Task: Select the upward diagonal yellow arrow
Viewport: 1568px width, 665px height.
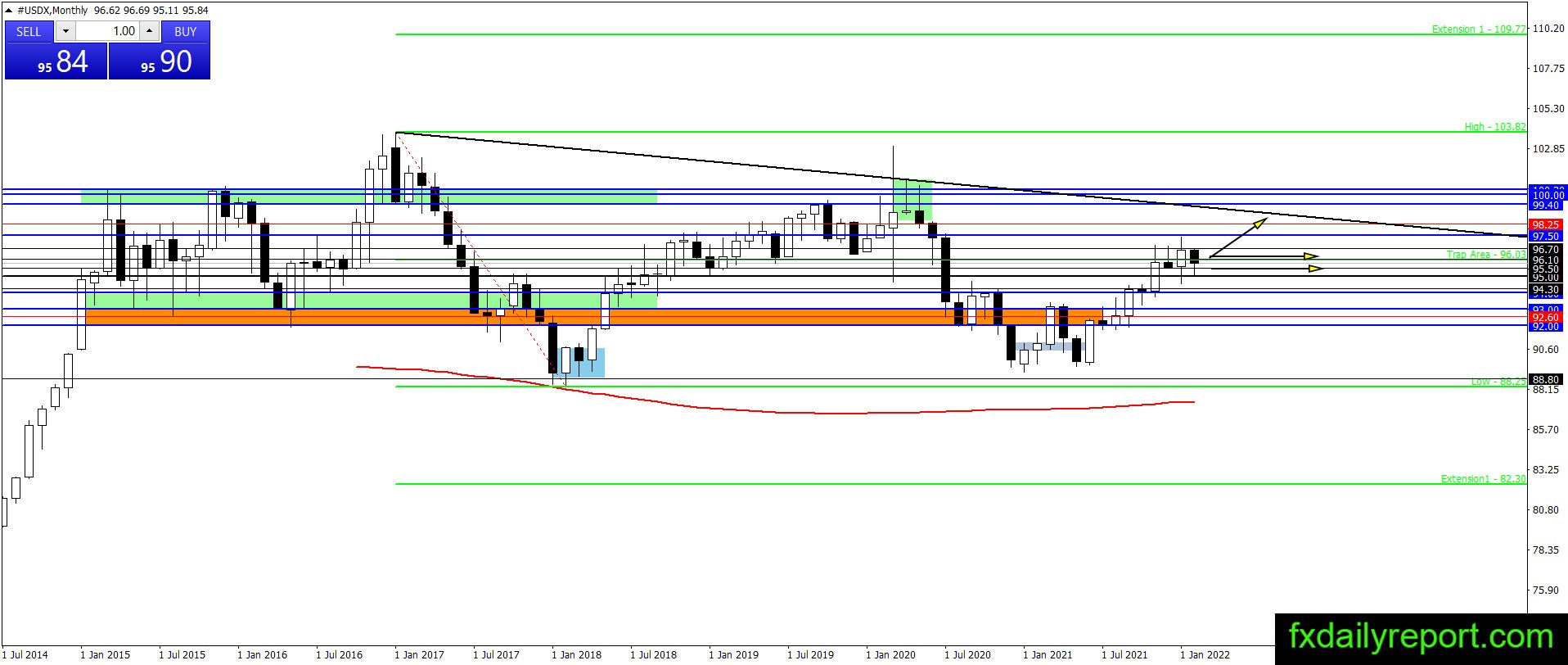Action: click(1239, 237)
